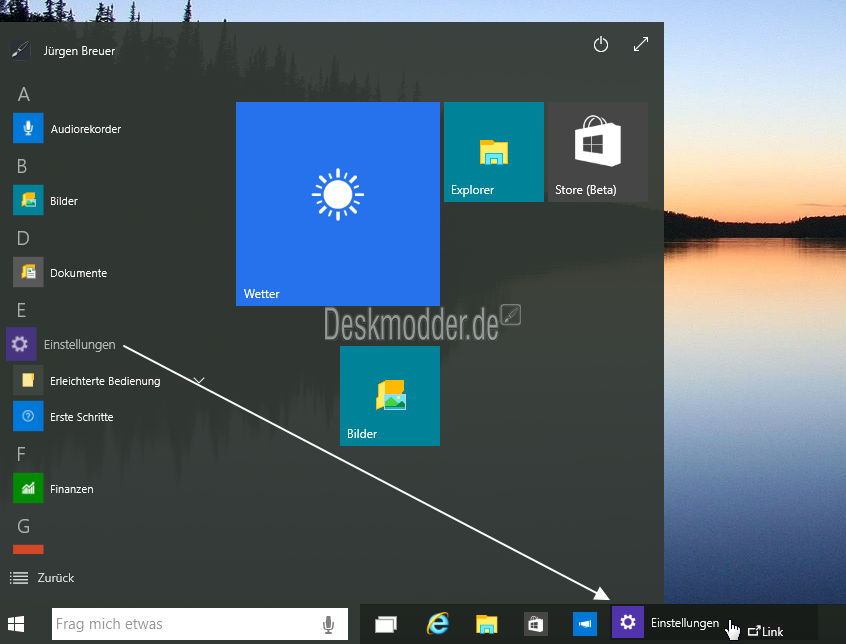Activate the search box microphone
The height and width of the screenshot is (644, 846).
pyautogui.click(x=328, y=625)
